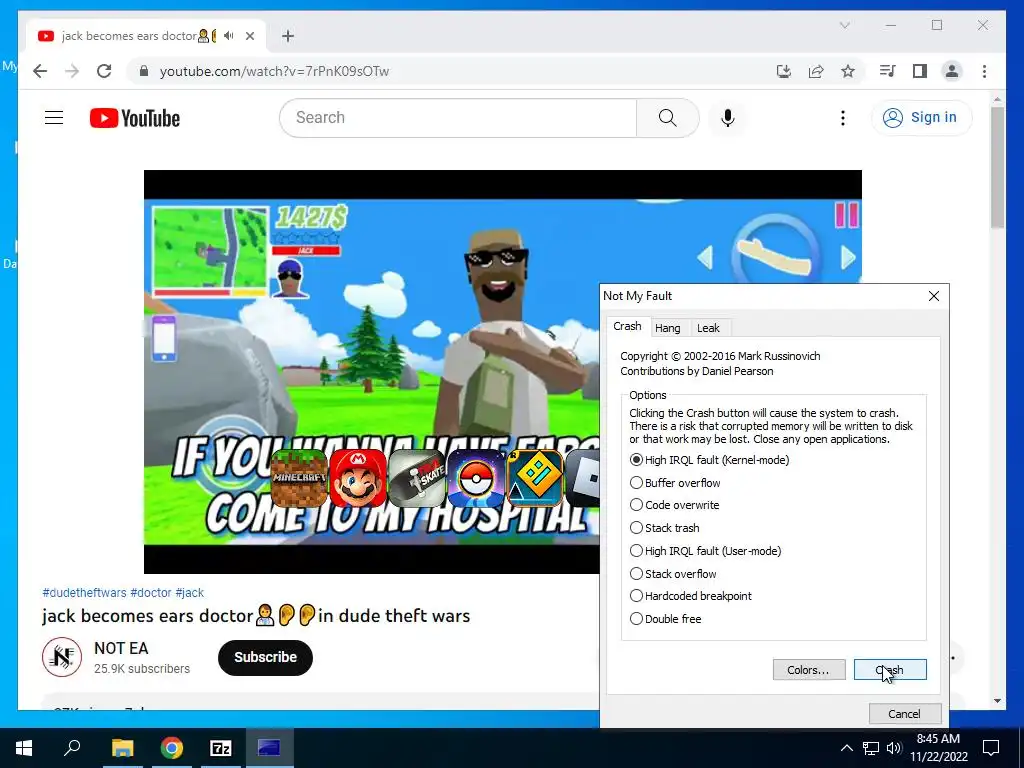Click the Chrome profile avatar icon
The image size is (1024, 768).
952,71
